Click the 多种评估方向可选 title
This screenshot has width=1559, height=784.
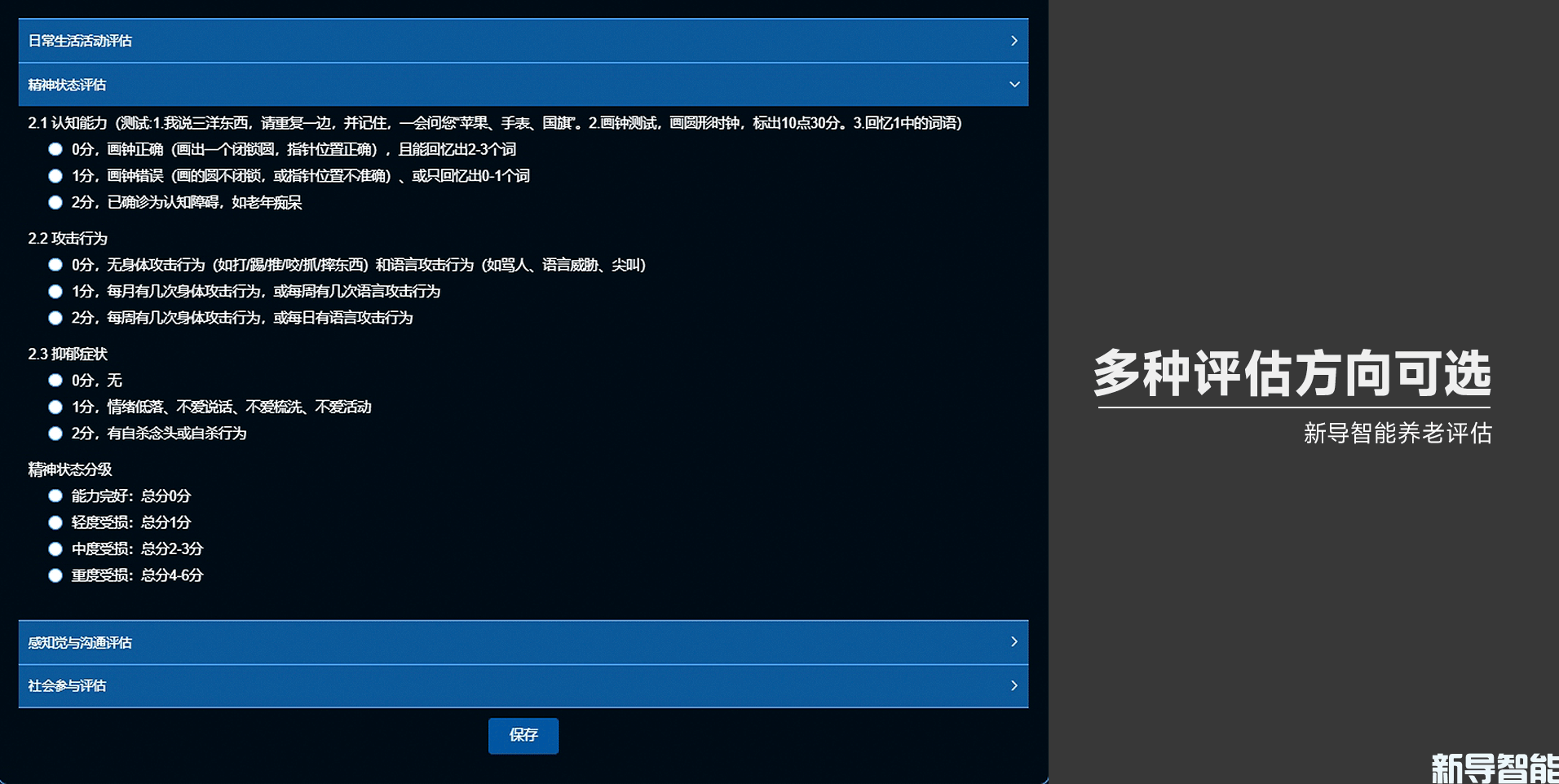pos(1293,374)
